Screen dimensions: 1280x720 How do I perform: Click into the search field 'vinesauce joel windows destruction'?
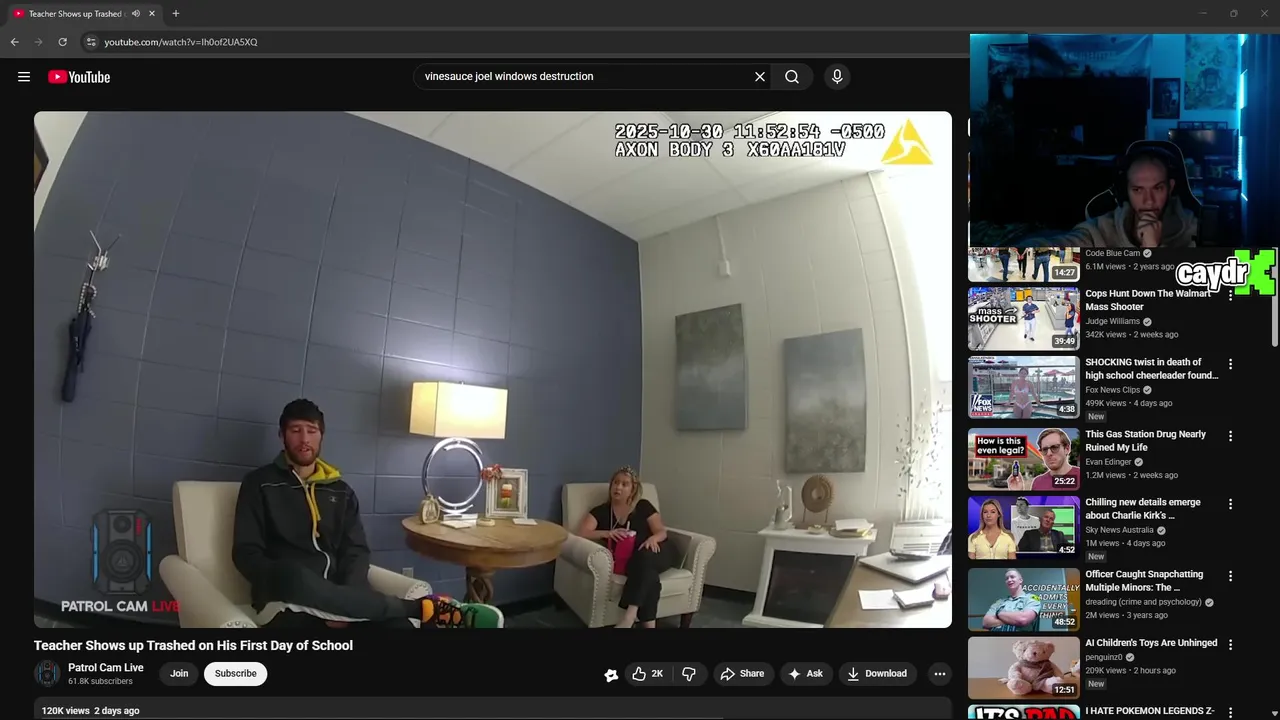[x=585, y=77]
